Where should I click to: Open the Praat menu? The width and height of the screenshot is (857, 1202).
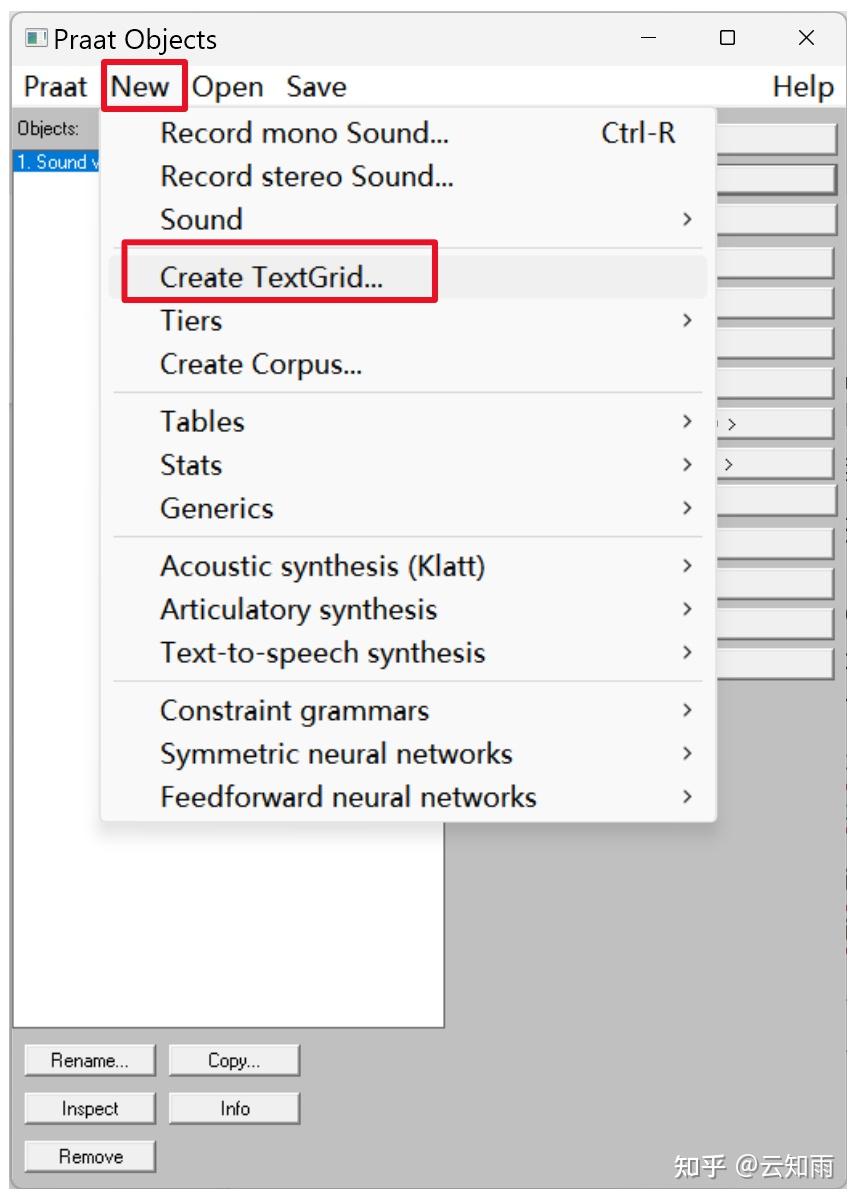(x=55, y=87)
